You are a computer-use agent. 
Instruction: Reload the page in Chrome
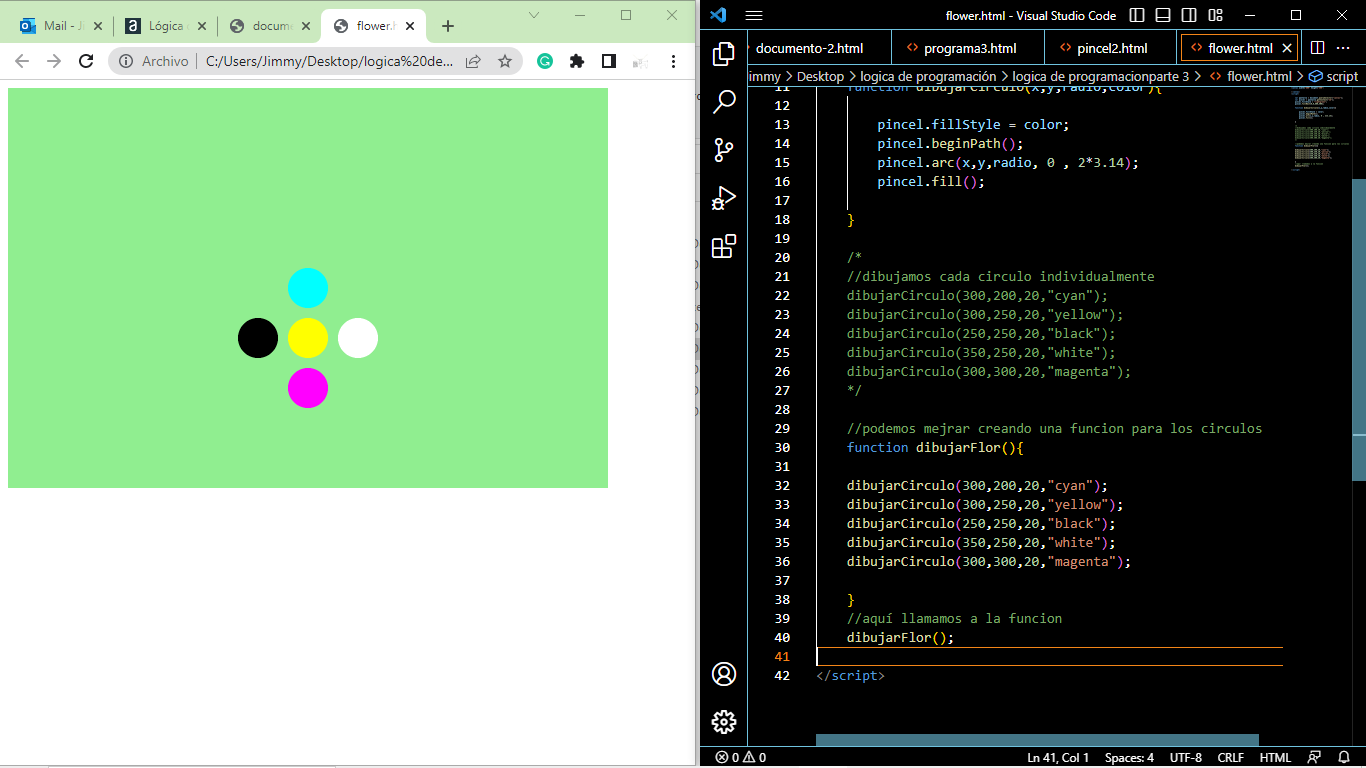pyautogui.click(x=86, y=61)
